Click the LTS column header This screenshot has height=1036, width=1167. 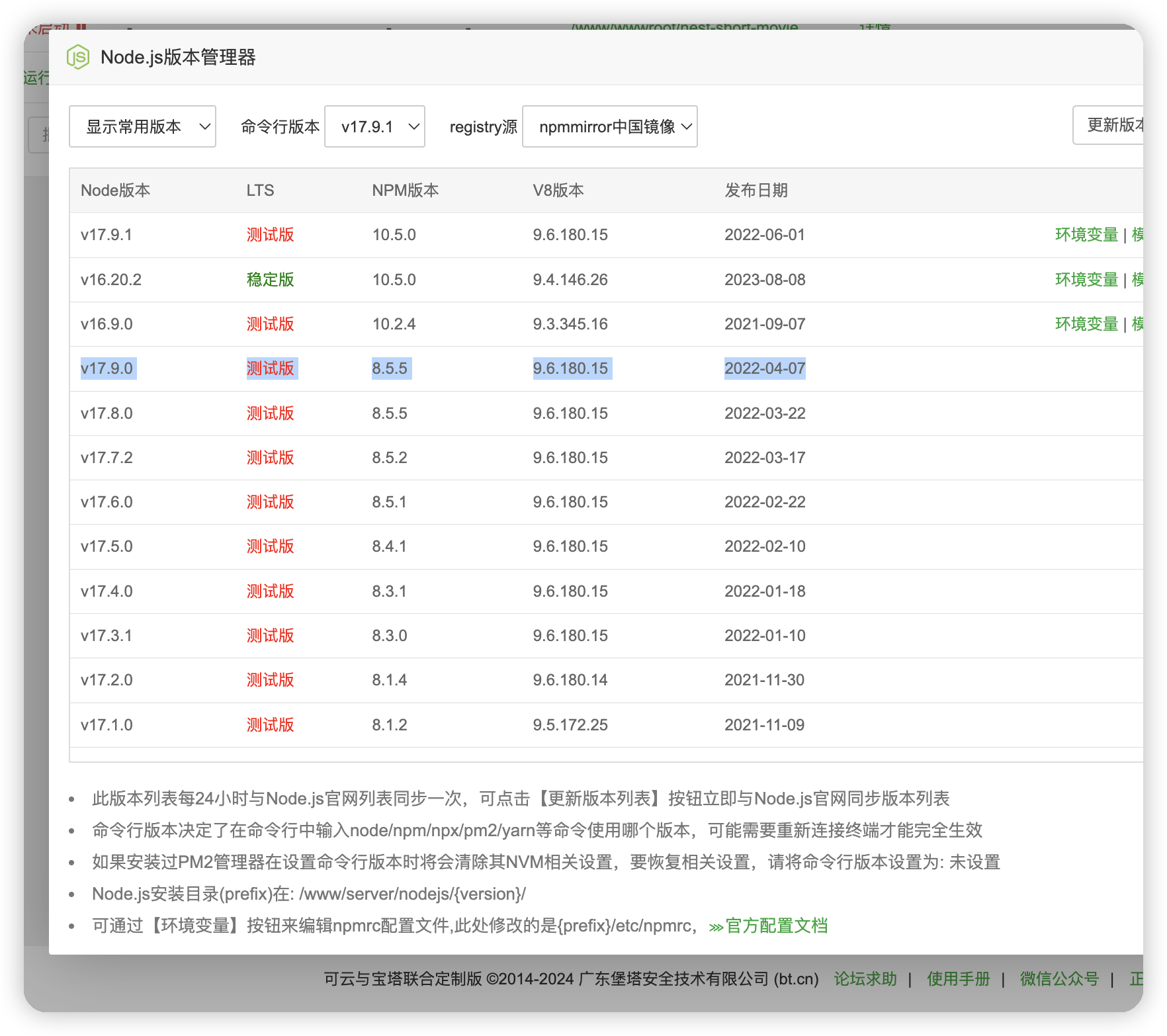pos(260,191)
